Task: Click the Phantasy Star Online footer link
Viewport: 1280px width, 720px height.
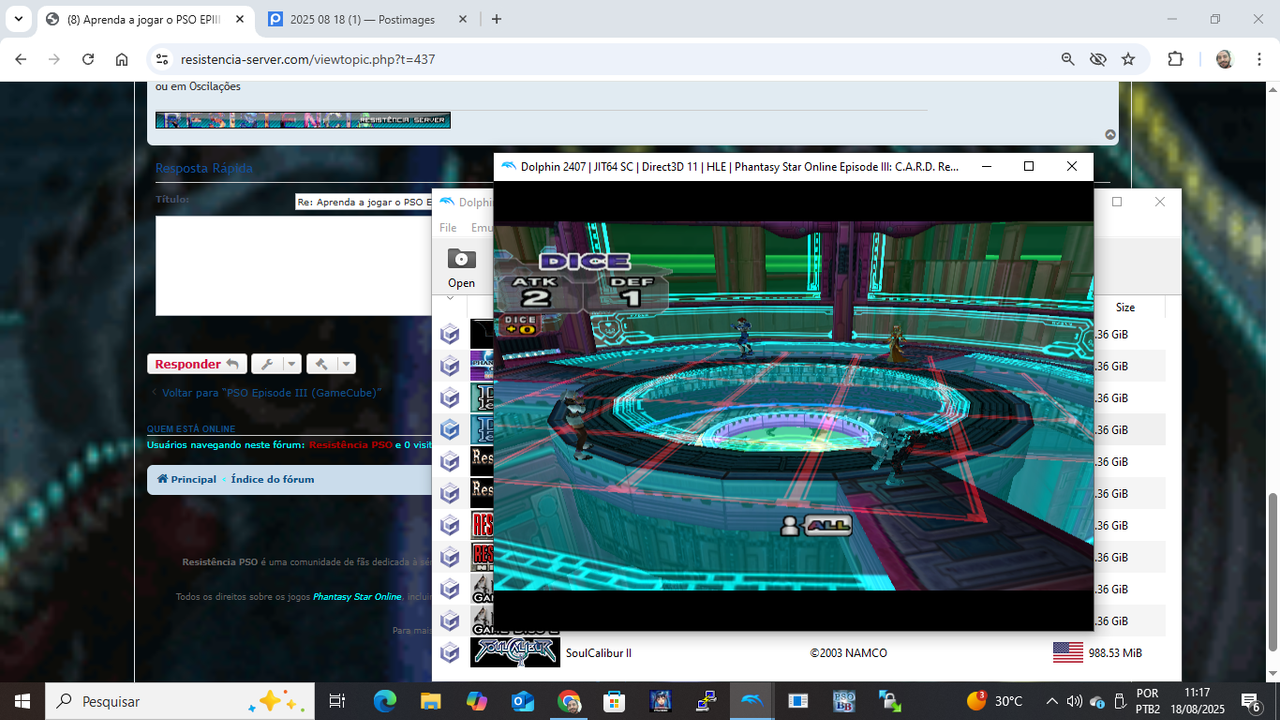Action: 357,597
